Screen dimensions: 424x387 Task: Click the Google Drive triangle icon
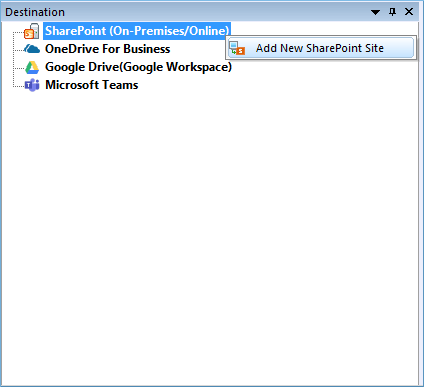coord(32,67)
